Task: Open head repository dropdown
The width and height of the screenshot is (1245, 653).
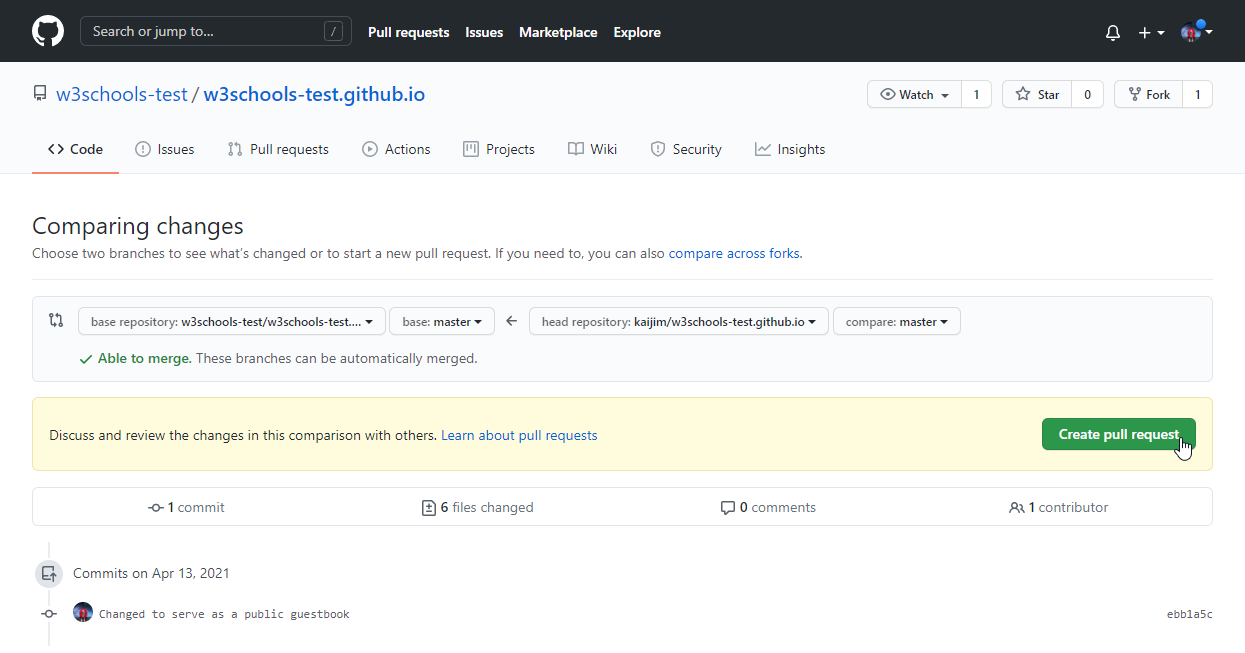Action: (678, 321)
